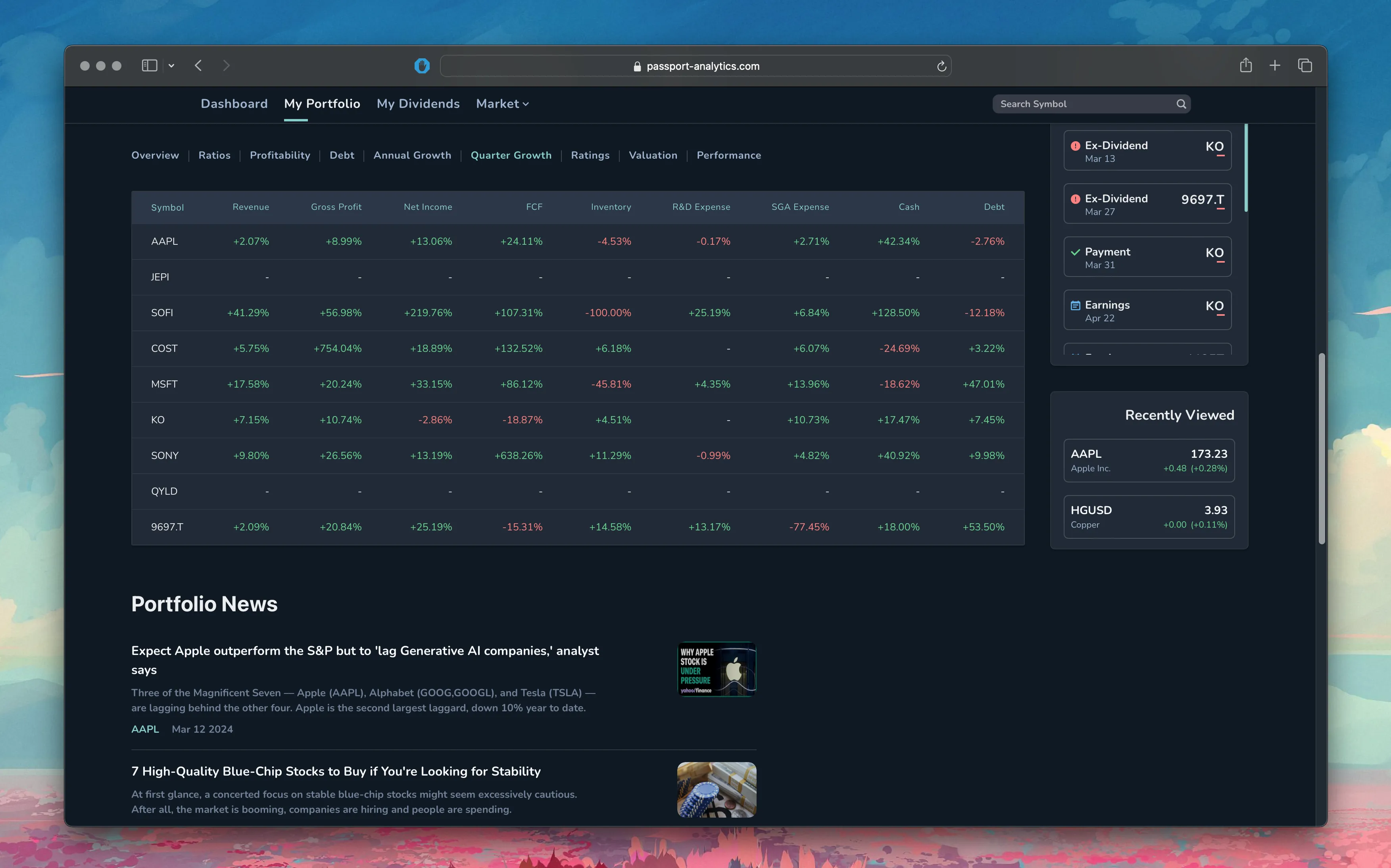Open the Payment KO Mar 31 event card
Screen dimensions: 1391x868
pyautogui.click(x=1147, y=257)
